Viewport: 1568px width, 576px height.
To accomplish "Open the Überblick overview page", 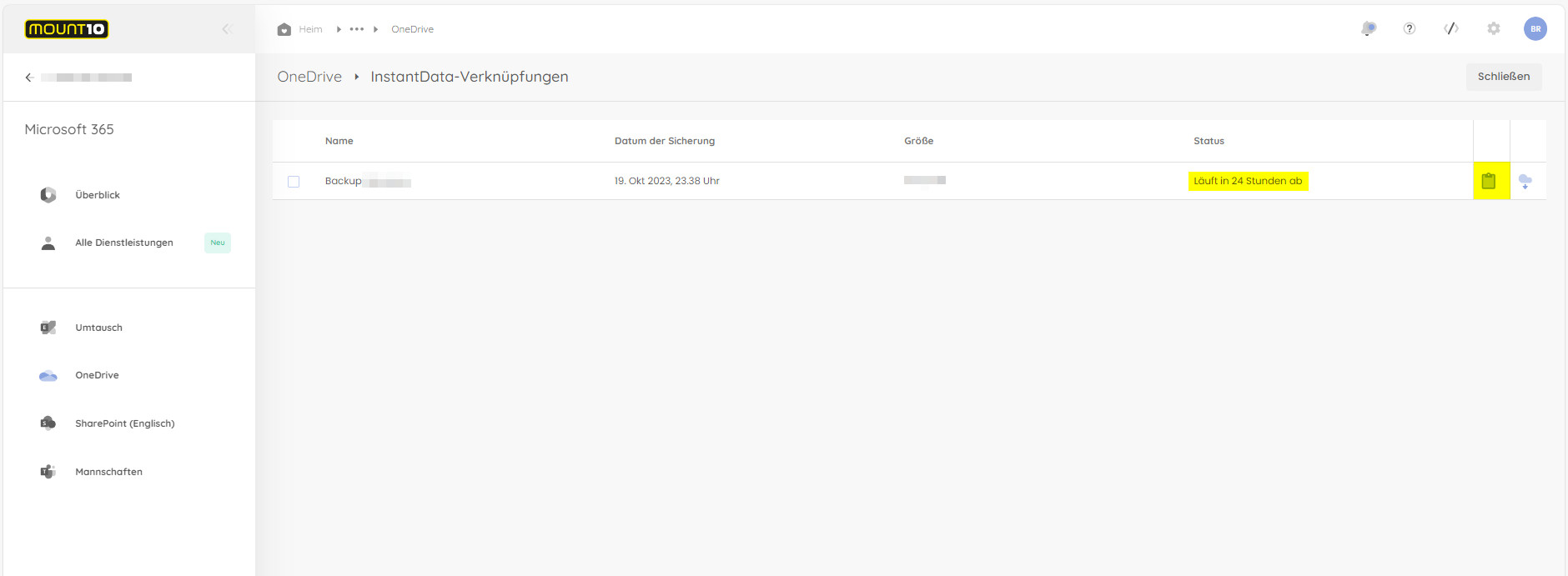I will (98, 195).
